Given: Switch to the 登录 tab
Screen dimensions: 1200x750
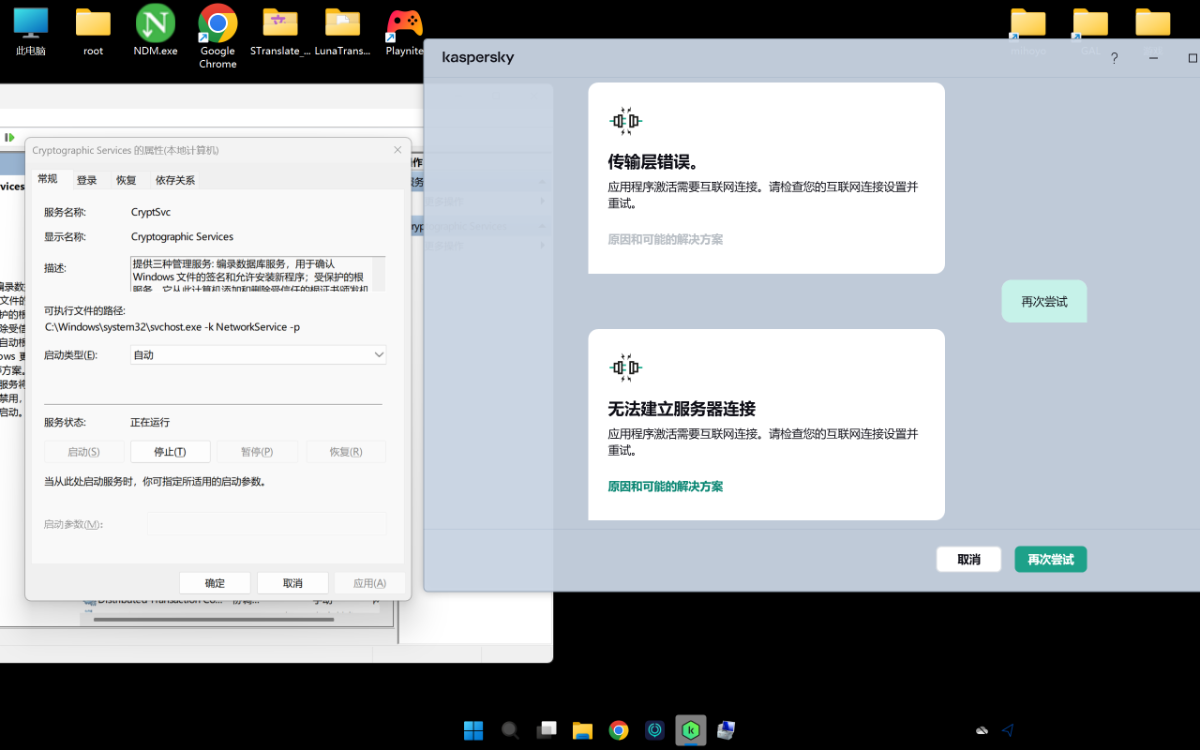Looking at the screenshot, I should (x=87, y=180).
